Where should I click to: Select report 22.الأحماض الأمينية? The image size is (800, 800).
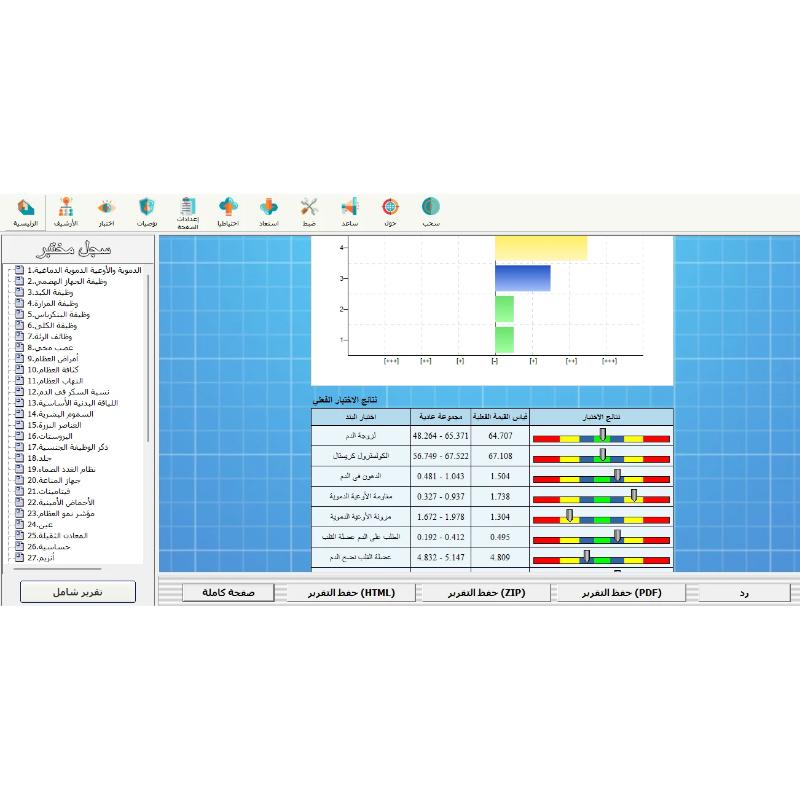(x=61, y=503)
